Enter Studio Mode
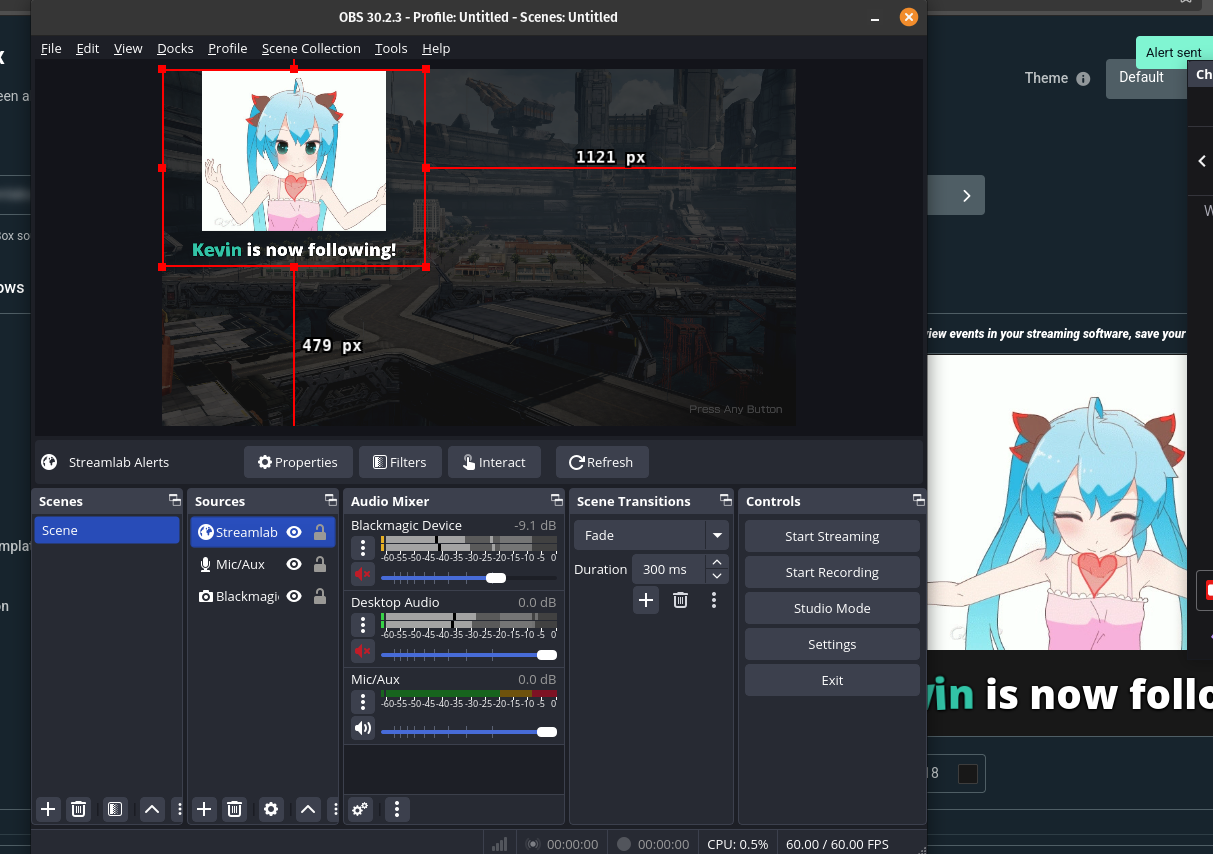The width and height of the screenshot is (1213, 854). coord(832,608)
